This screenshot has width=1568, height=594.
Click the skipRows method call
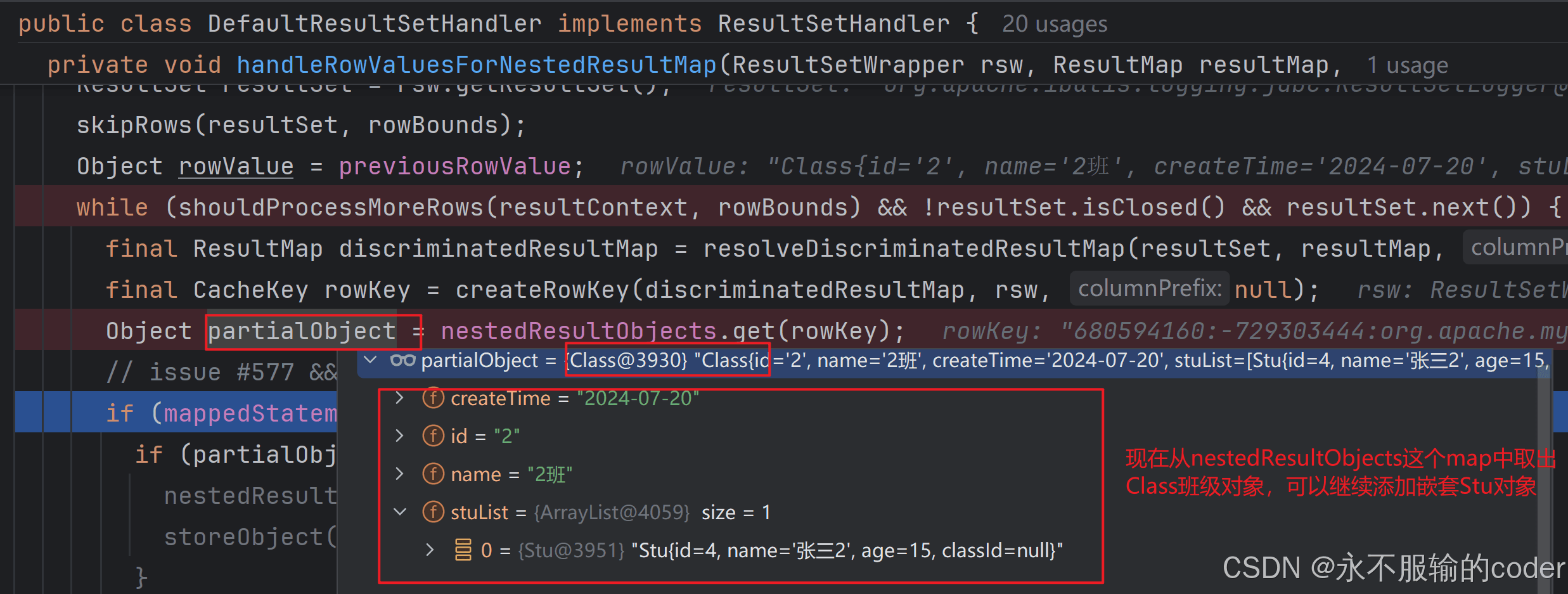[134, 125]
